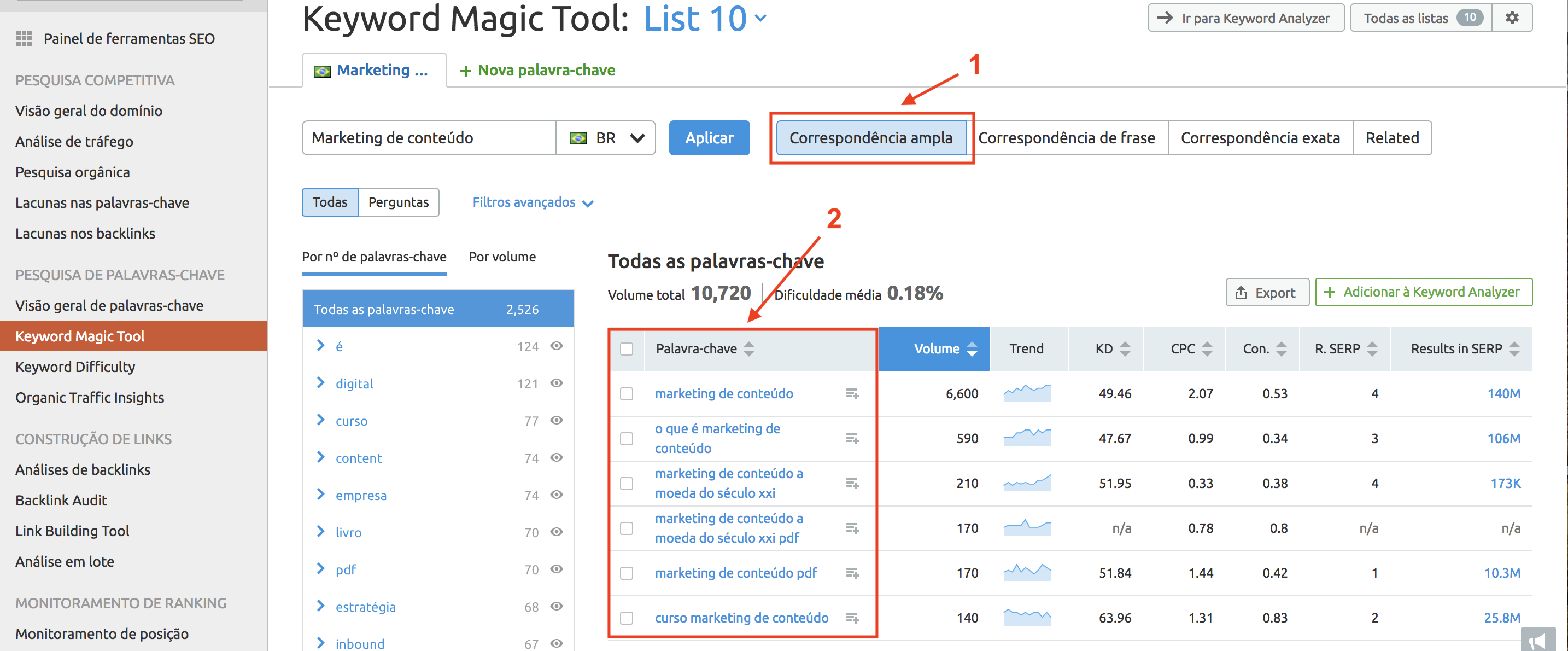Open Backlink Audit in sidebar
This screenshot has width=1568, height=651.
(61, 500)
